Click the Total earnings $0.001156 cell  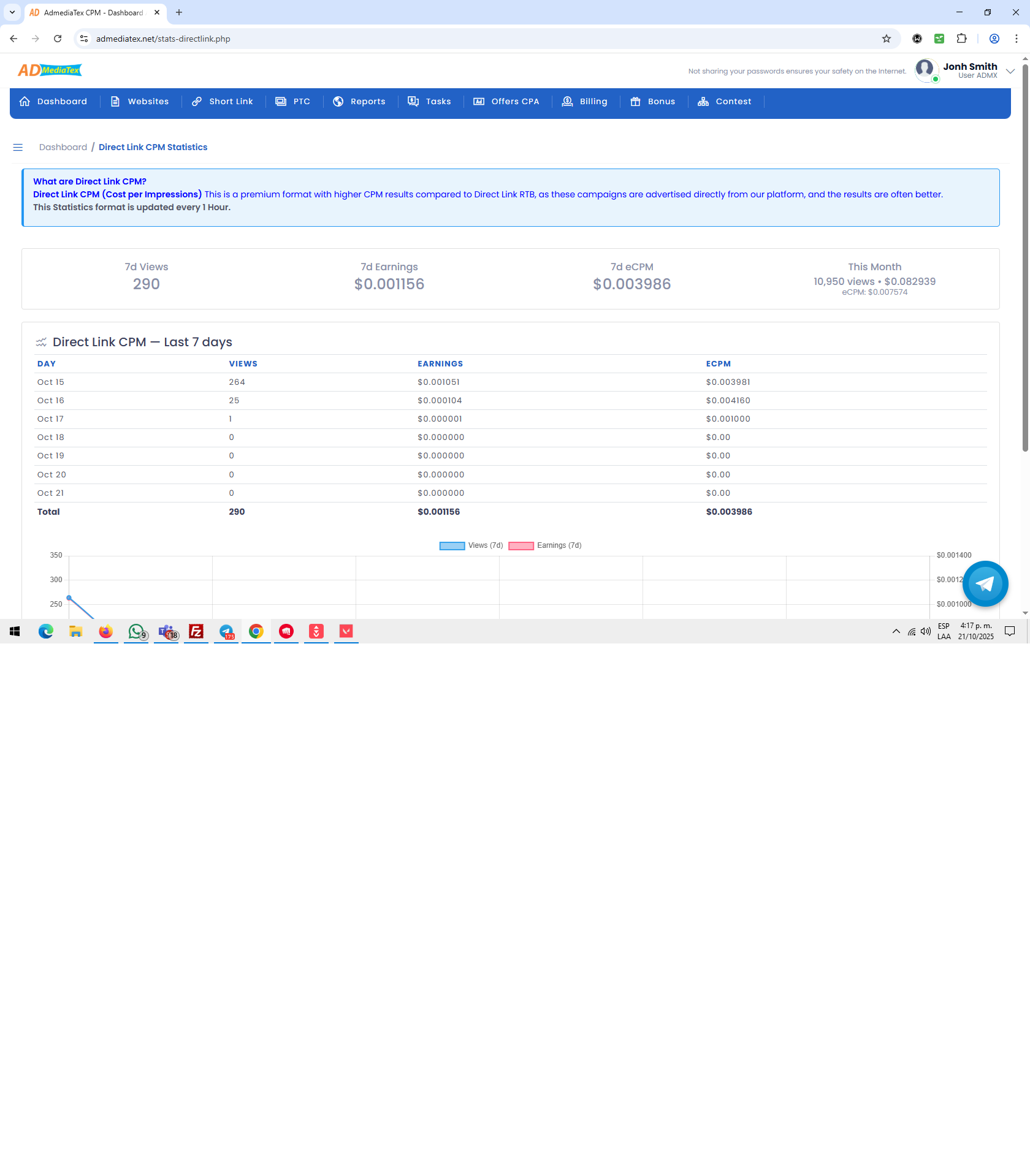tap(439, 512)
